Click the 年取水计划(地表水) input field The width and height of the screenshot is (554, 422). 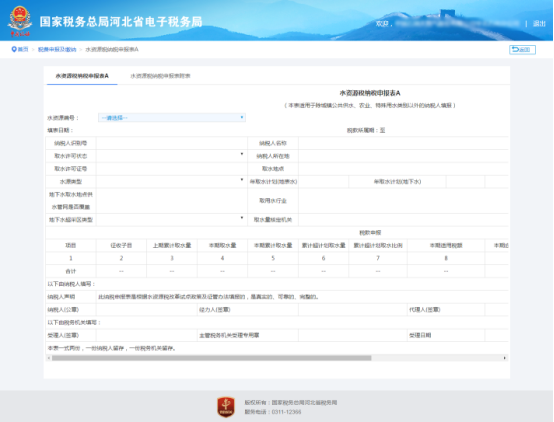[323, 182]
